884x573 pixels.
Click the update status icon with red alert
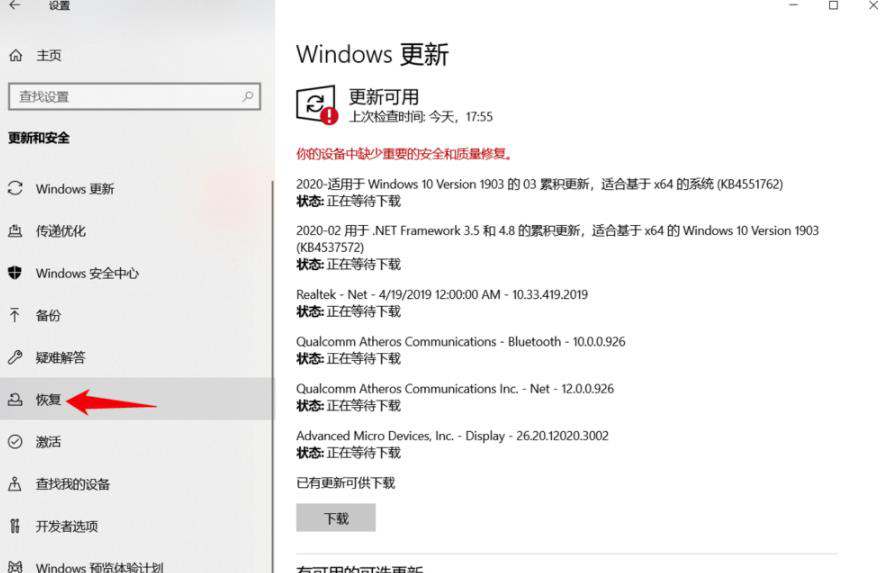[317, 105]
